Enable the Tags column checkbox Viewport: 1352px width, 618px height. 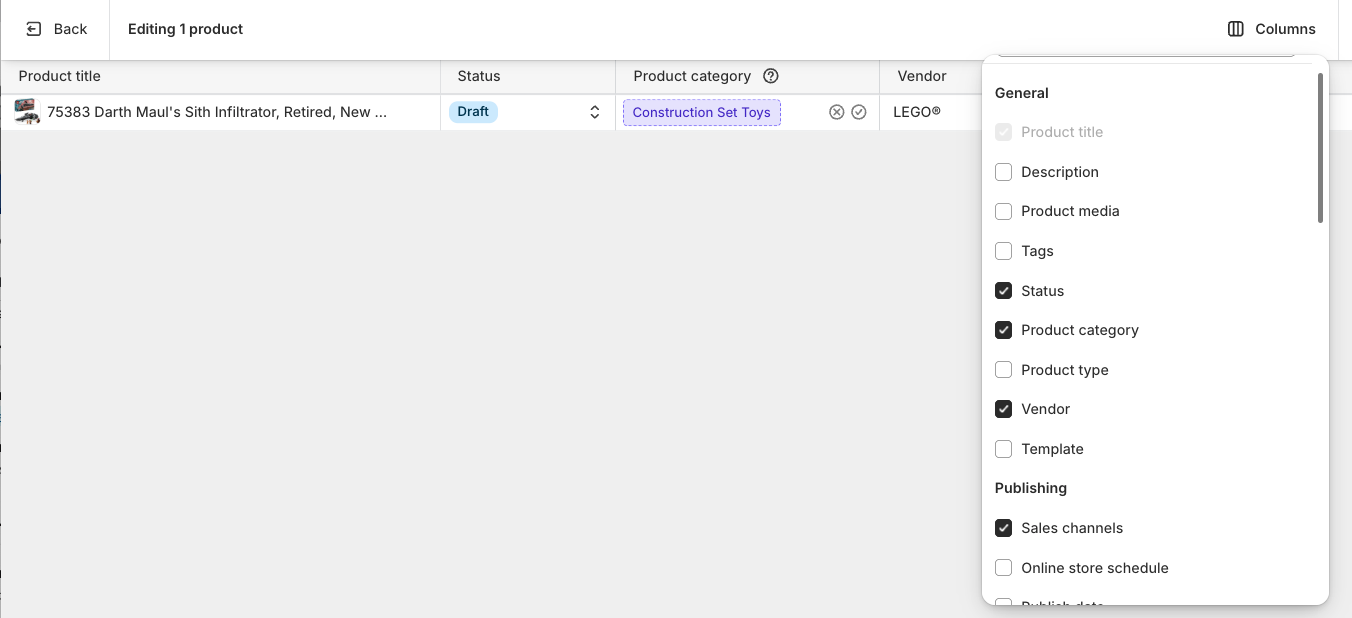(x=1004, y=251)
